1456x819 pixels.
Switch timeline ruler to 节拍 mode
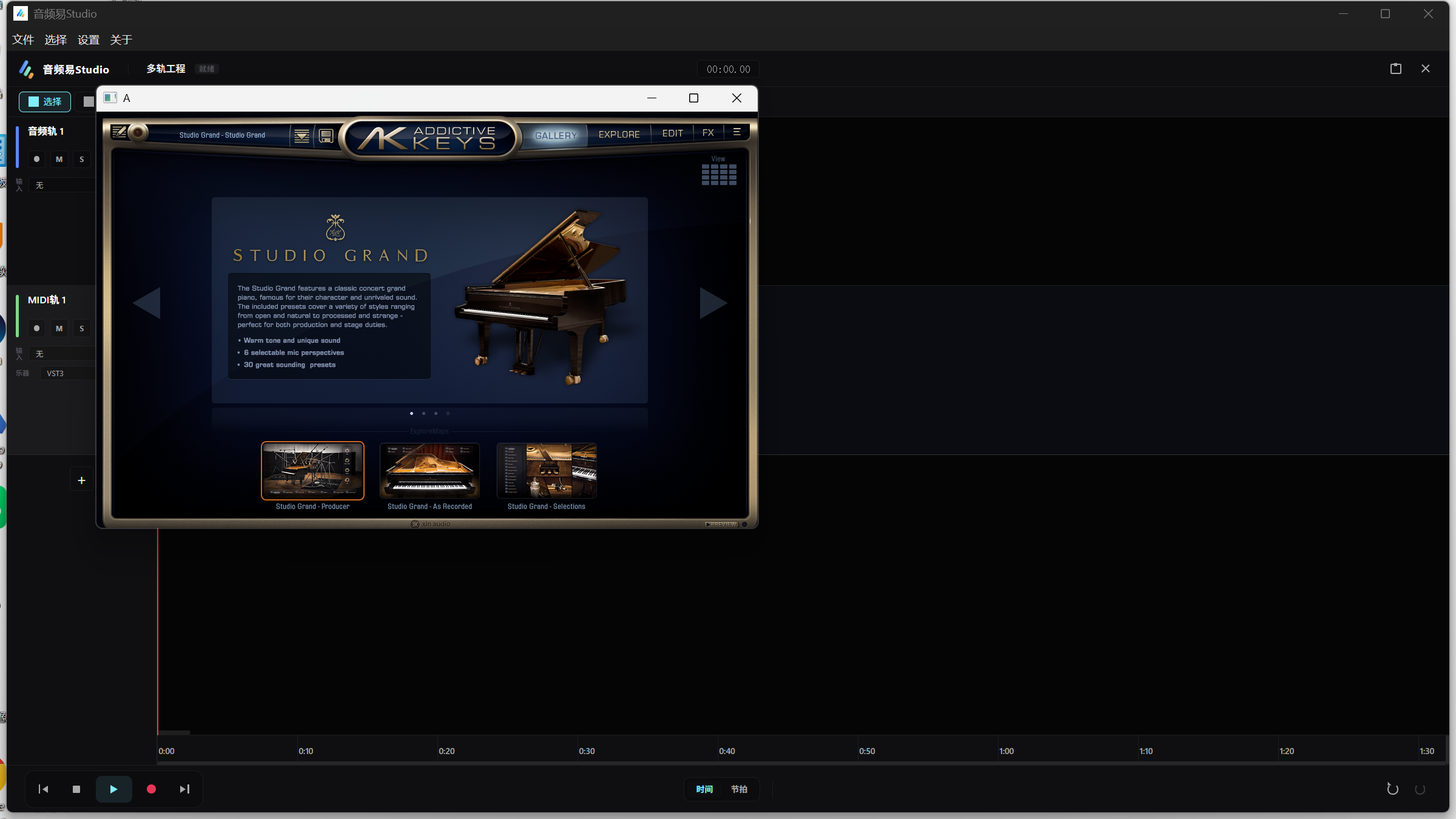[x=739, y=789]
